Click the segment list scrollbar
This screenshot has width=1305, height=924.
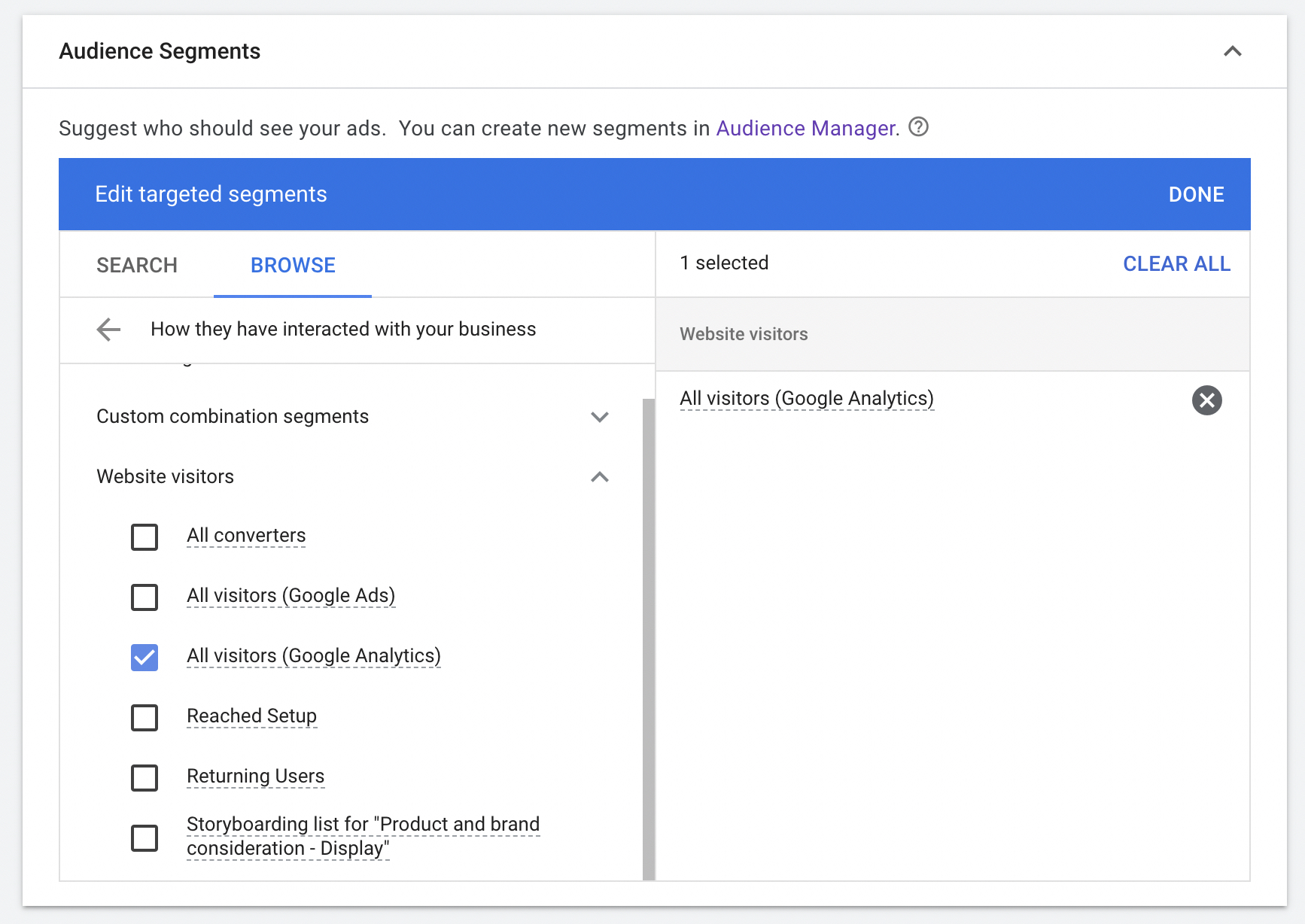(x=649, y=638)
